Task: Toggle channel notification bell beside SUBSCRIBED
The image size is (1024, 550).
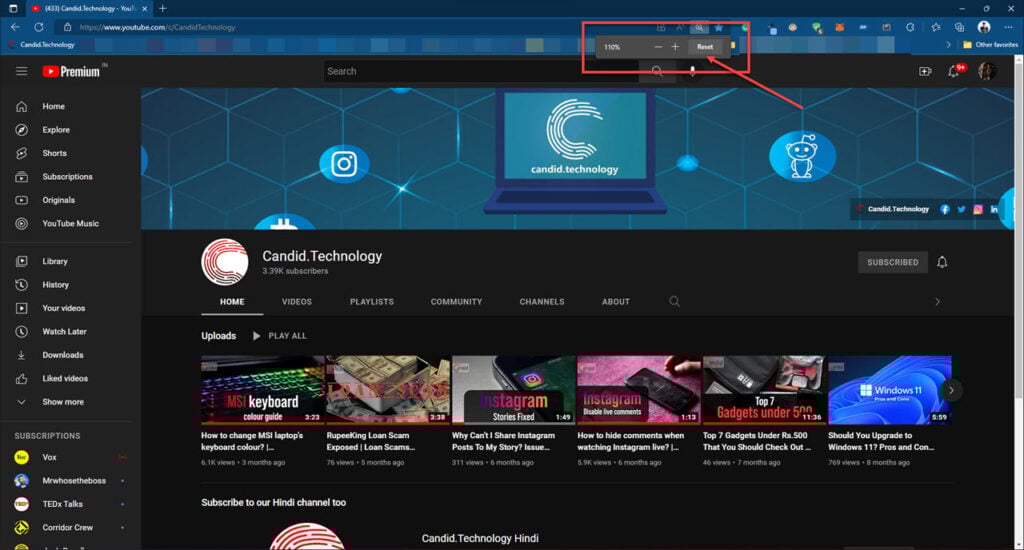Action: (942, 262)
